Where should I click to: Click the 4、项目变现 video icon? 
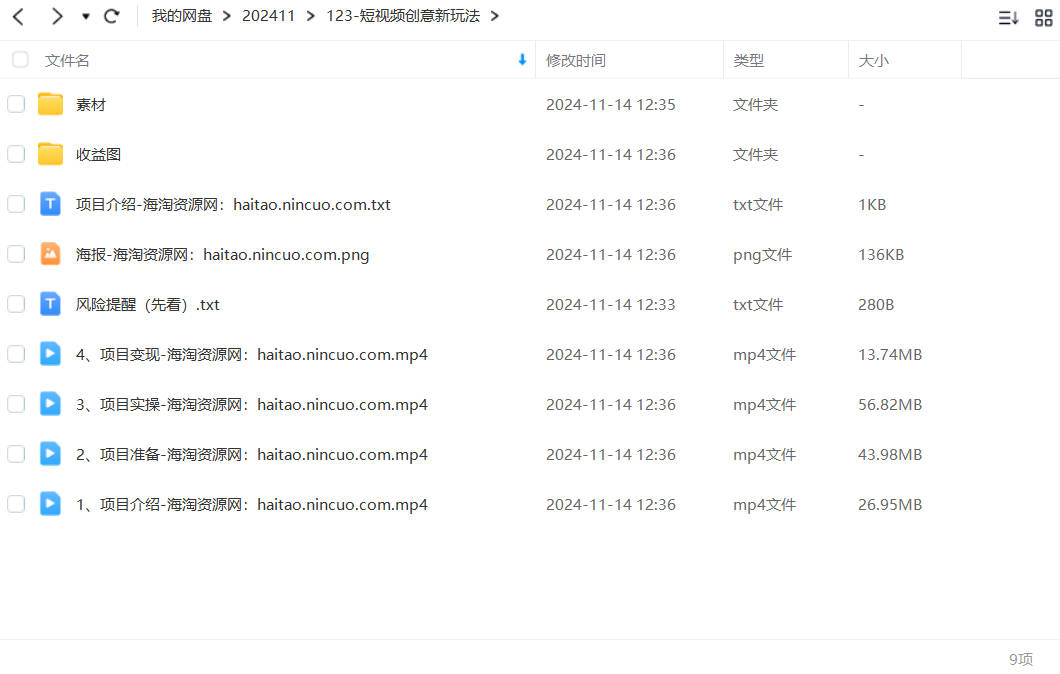coord(50,354)
